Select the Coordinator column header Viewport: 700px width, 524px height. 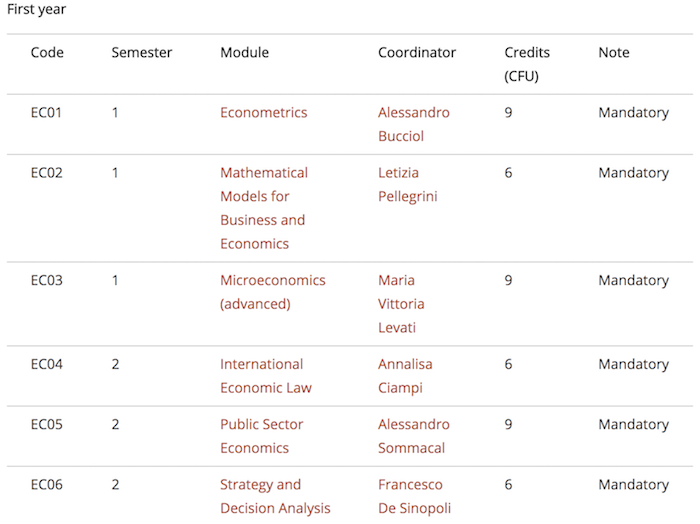pyautogui.click(x=417, y=53)
